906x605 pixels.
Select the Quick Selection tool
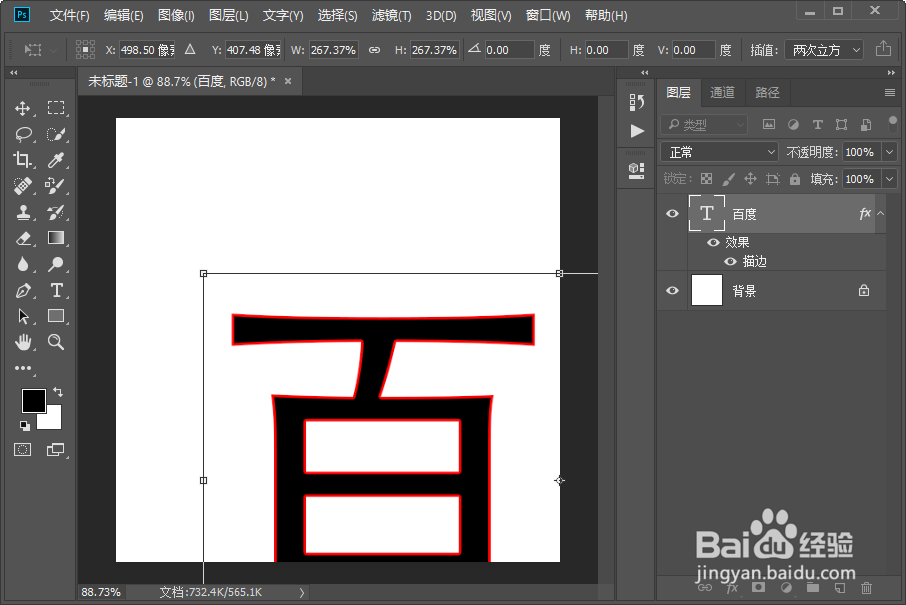[56, 134]
